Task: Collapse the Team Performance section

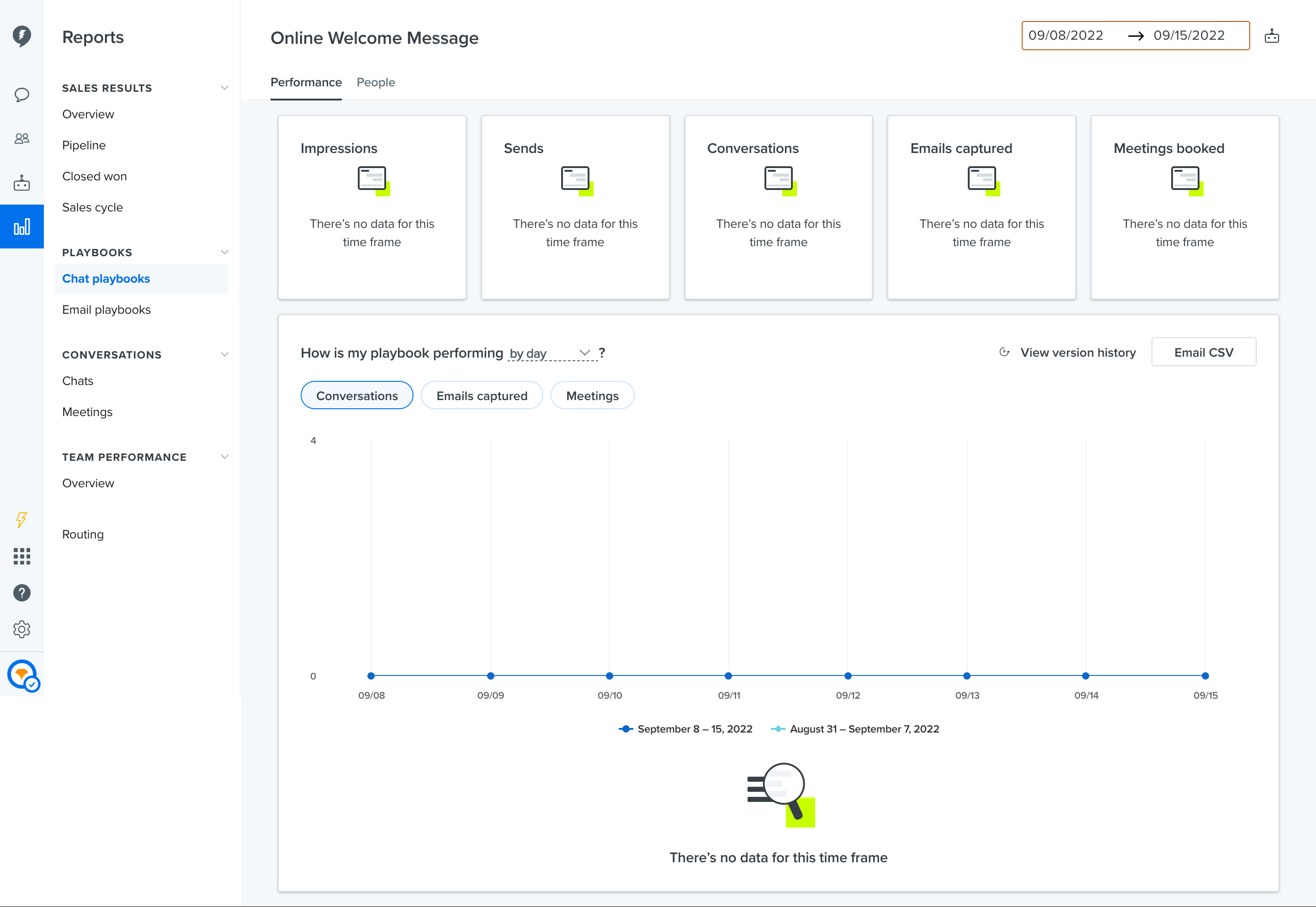Action: click(x=224, y=456)
